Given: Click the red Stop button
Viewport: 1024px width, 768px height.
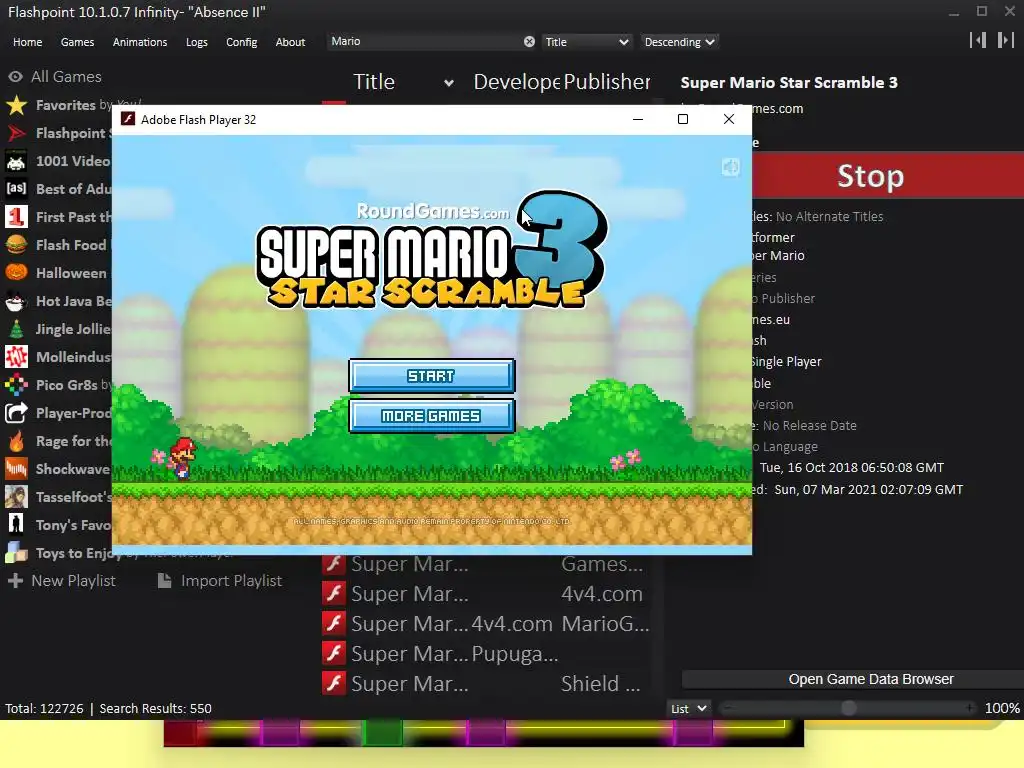Looking at the screenshot, I should pyautogui.click(x=888, y=176).
